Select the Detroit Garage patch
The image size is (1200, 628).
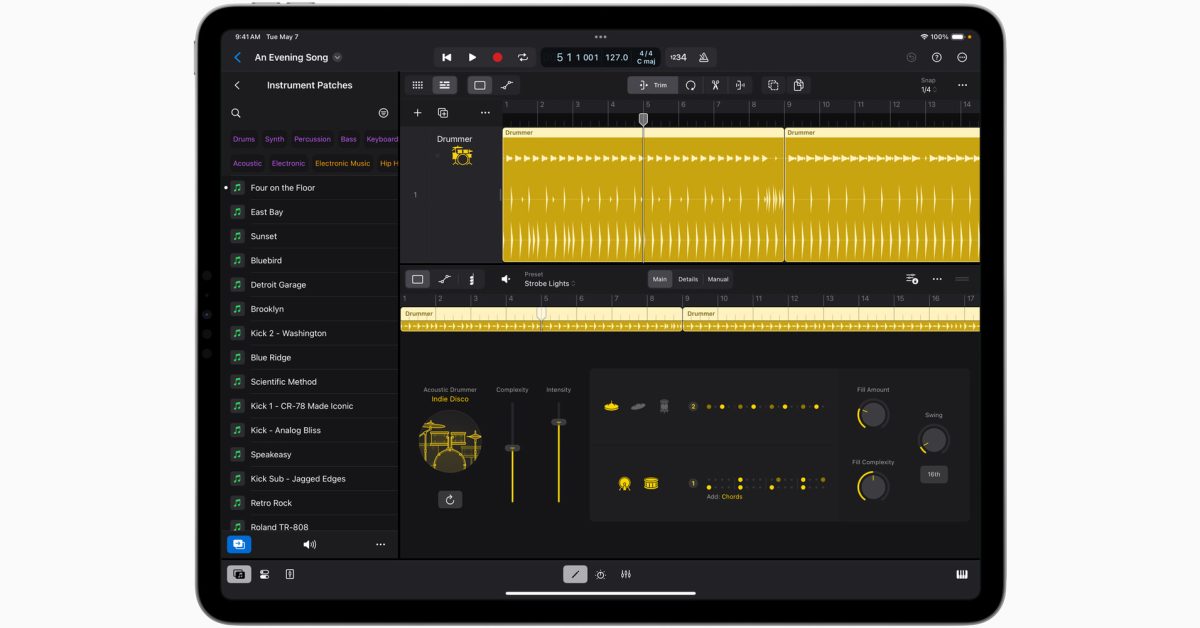tap(311, 285)
